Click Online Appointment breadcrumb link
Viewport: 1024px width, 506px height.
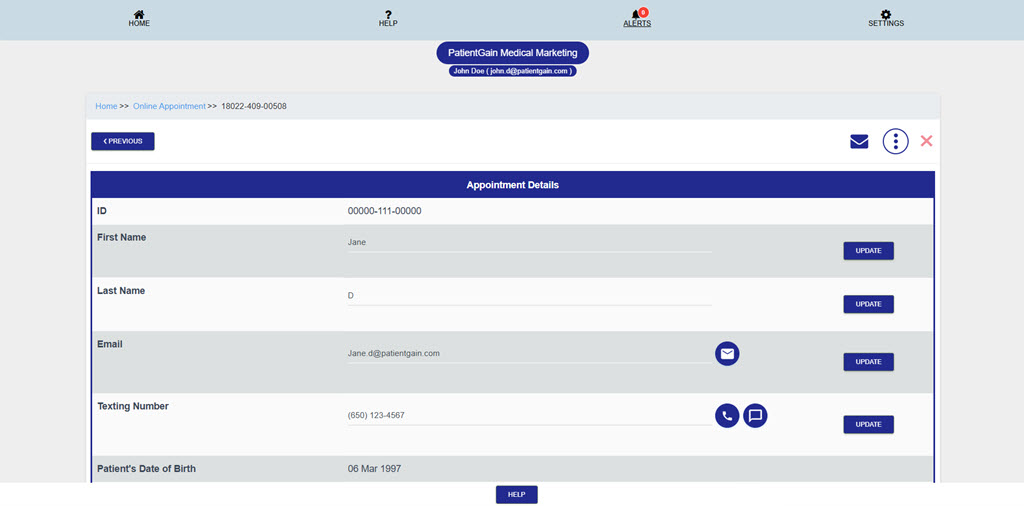(x=169, y=106)
